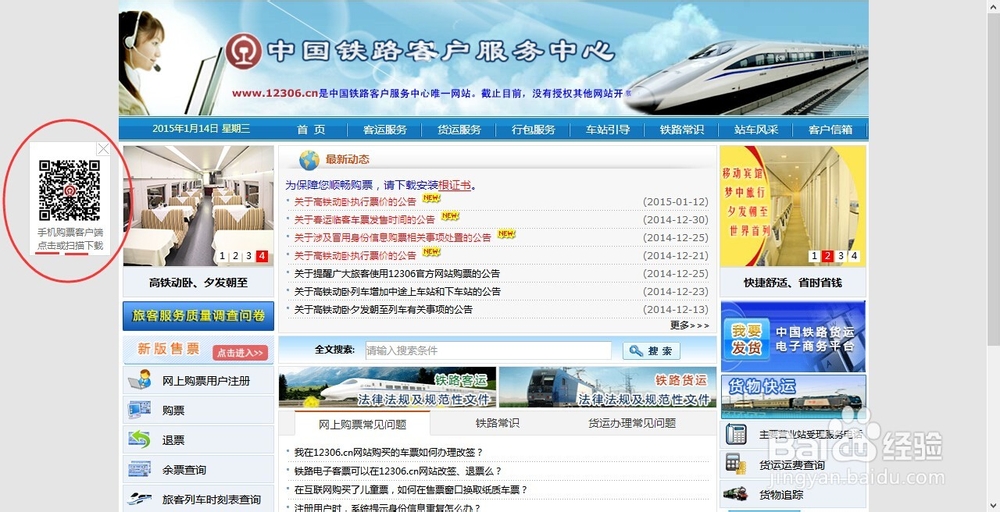Open the 站车风采 menu
Screen dimensions: 1000x512
pos(756,129)
